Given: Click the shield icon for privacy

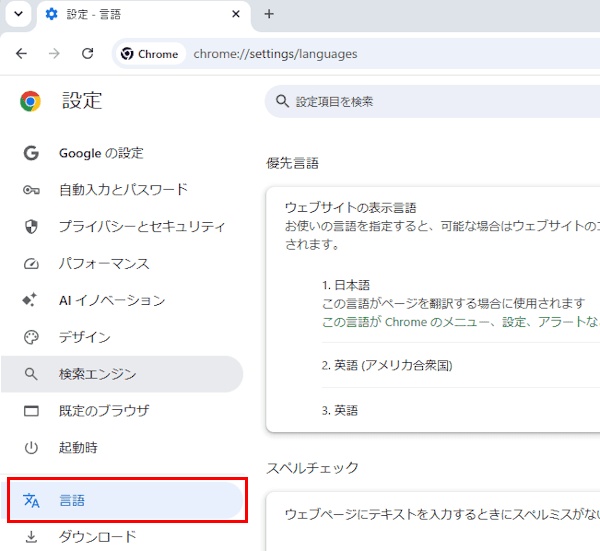Looking at the screenshot, I should tap(31, 227).
